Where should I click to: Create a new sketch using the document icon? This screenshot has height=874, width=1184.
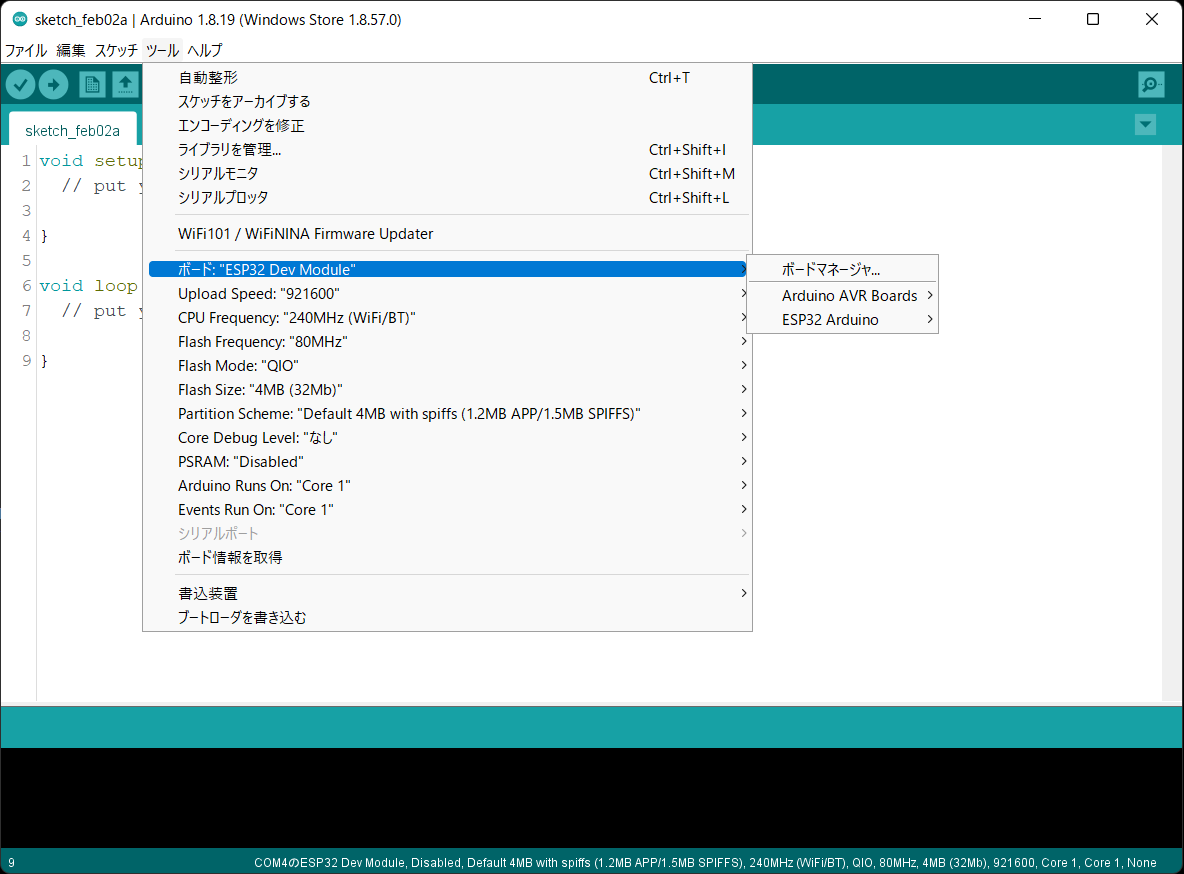coord(91,84)
